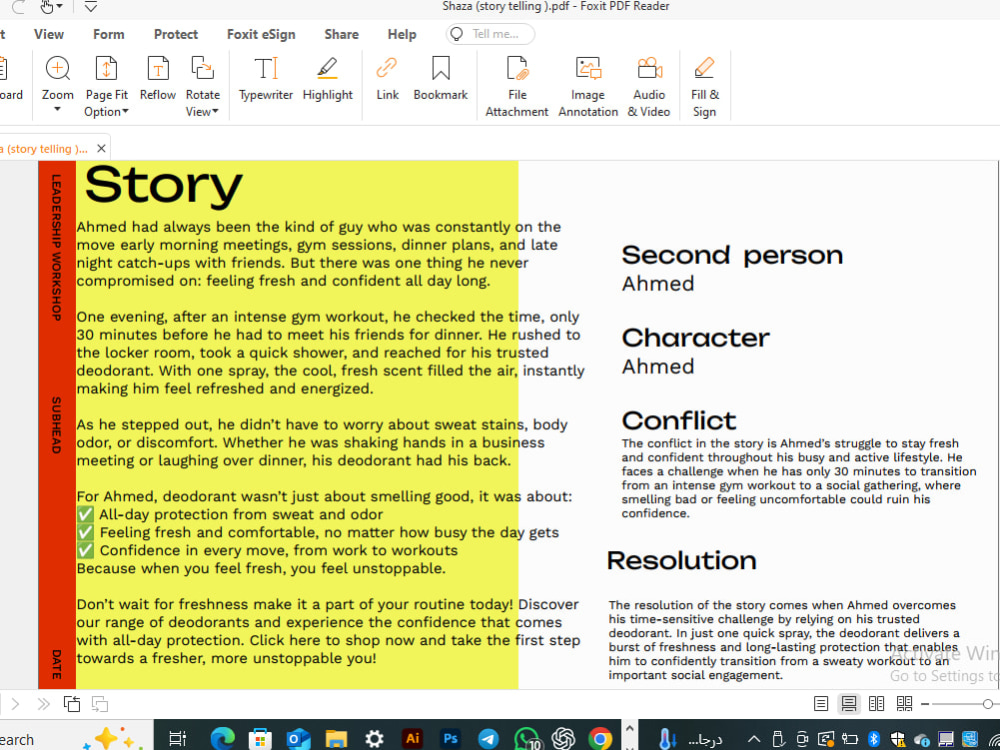Open the Form ribbon tab
1000x750 pixels.
tap(108, 34)
